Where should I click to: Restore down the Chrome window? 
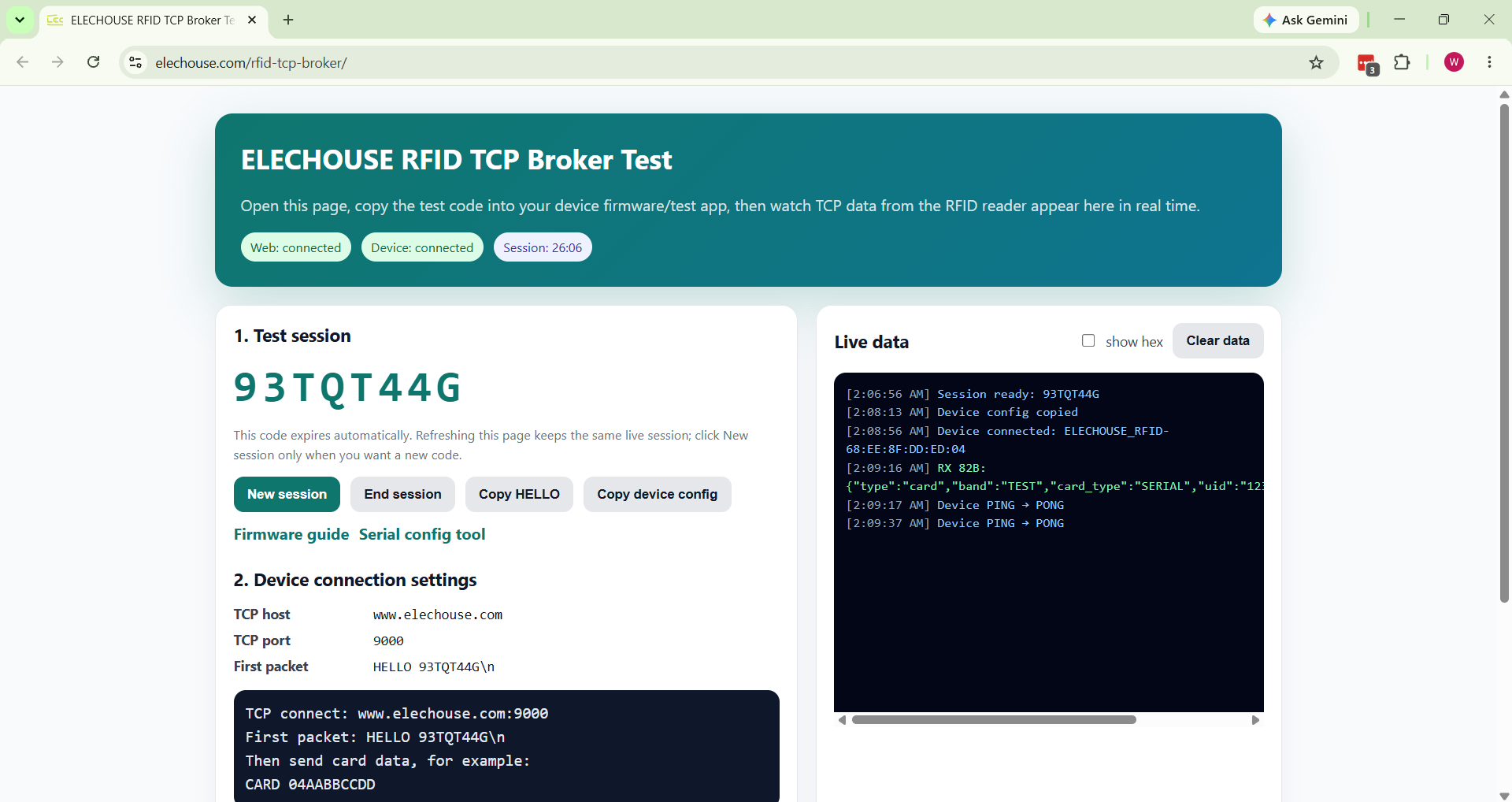1443,20
